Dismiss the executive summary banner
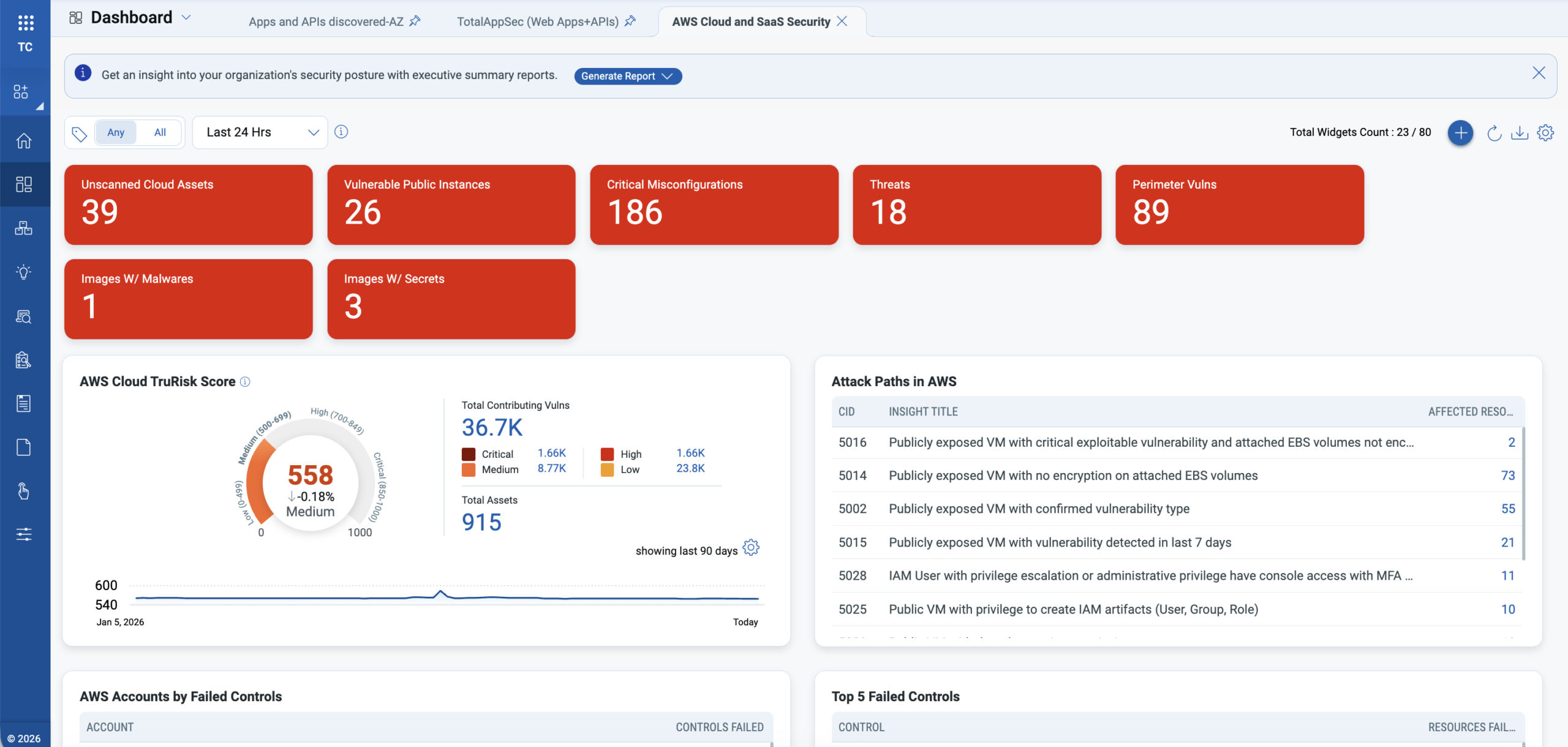The image size is (1568, 747). point(1539,73)
